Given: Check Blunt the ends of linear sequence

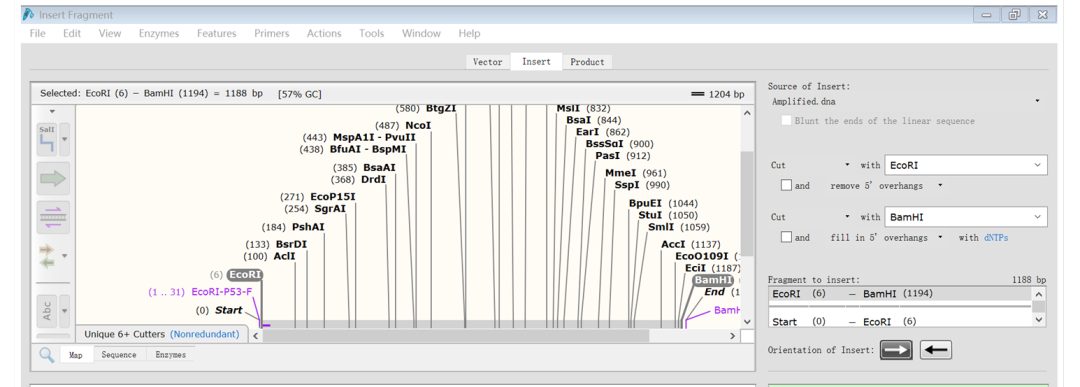Looking at the screenshot, I should (786, 121).
